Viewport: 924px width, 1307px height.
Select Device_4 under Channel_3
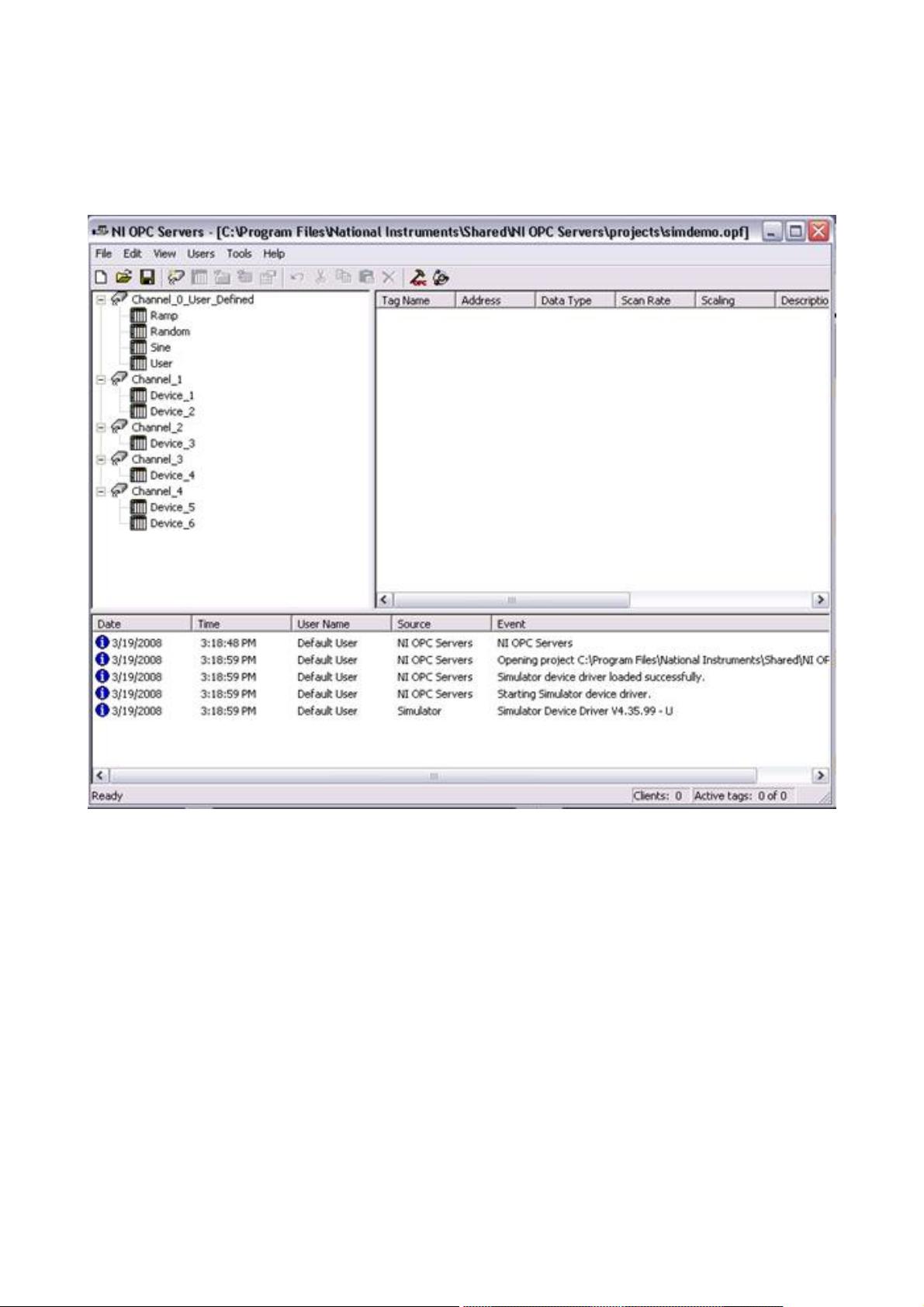172,475
